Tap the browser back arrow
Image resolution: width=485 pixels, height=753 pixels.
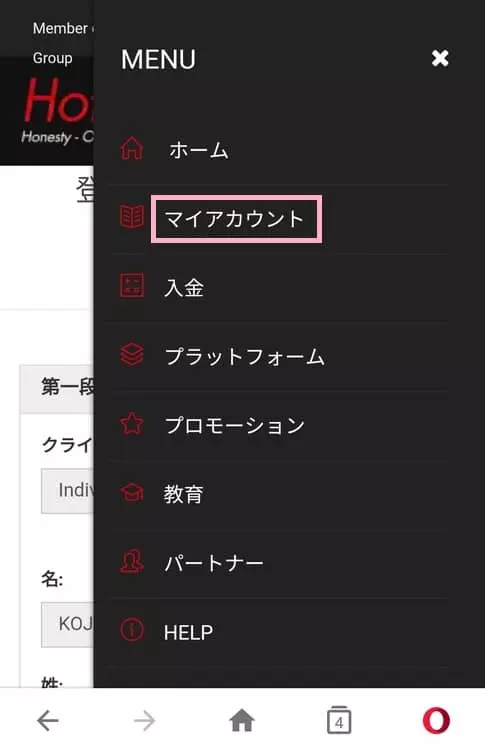[48, 720]
